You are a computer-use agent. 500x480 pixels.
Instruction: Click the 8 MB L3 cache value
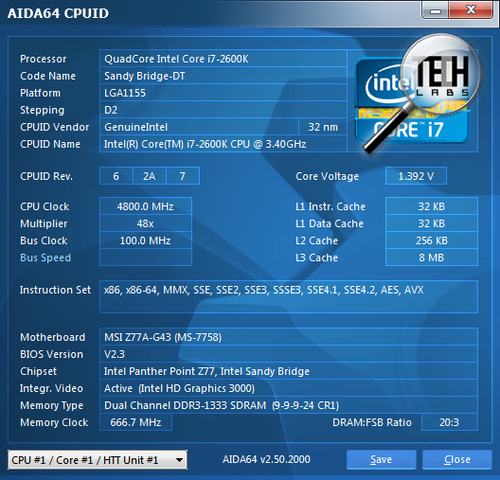pos(431,257)
